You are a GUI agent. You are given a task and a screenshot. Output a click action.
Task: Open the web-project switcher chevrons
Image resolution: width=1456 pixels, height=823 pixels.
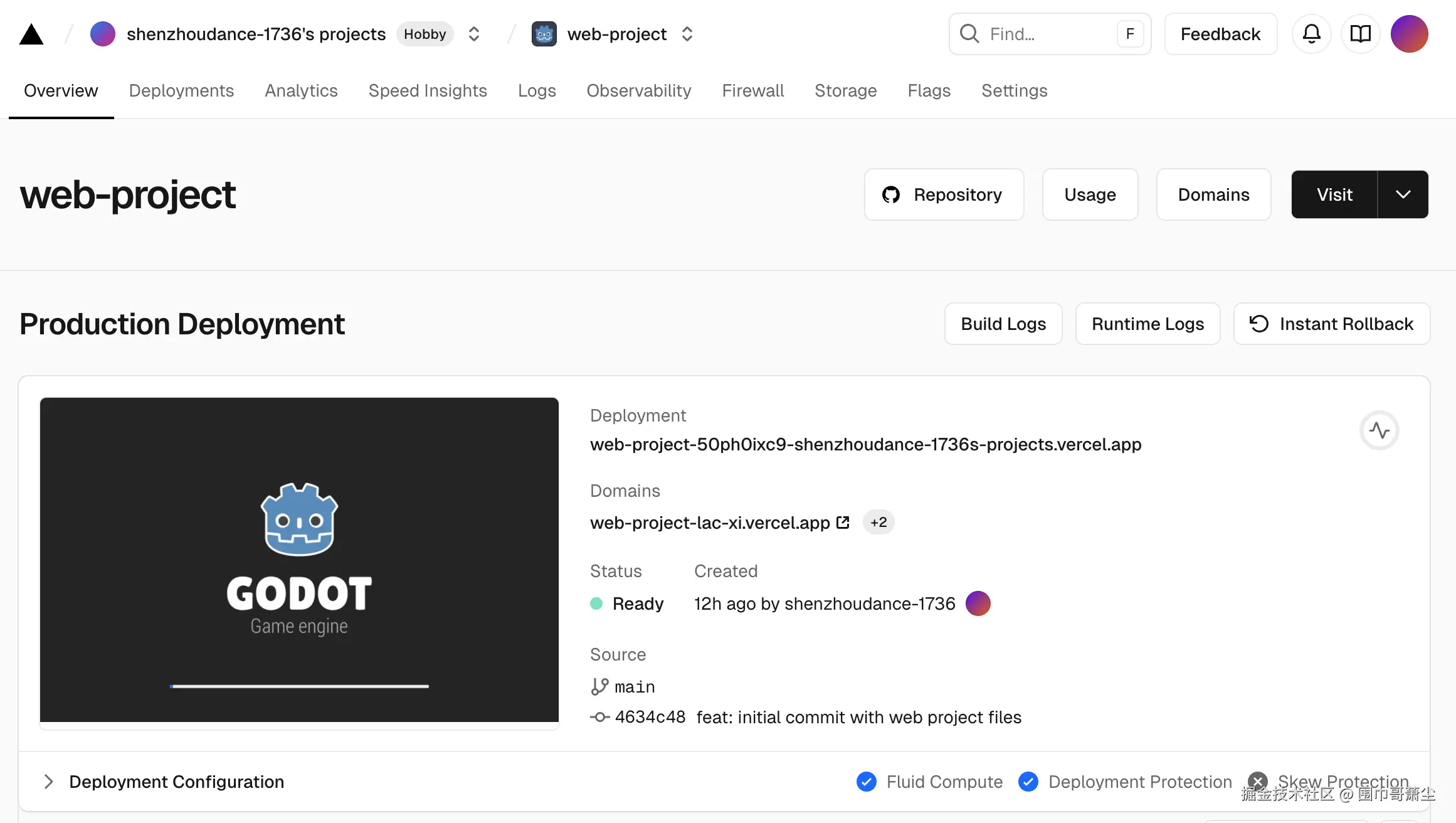point(687,34)
